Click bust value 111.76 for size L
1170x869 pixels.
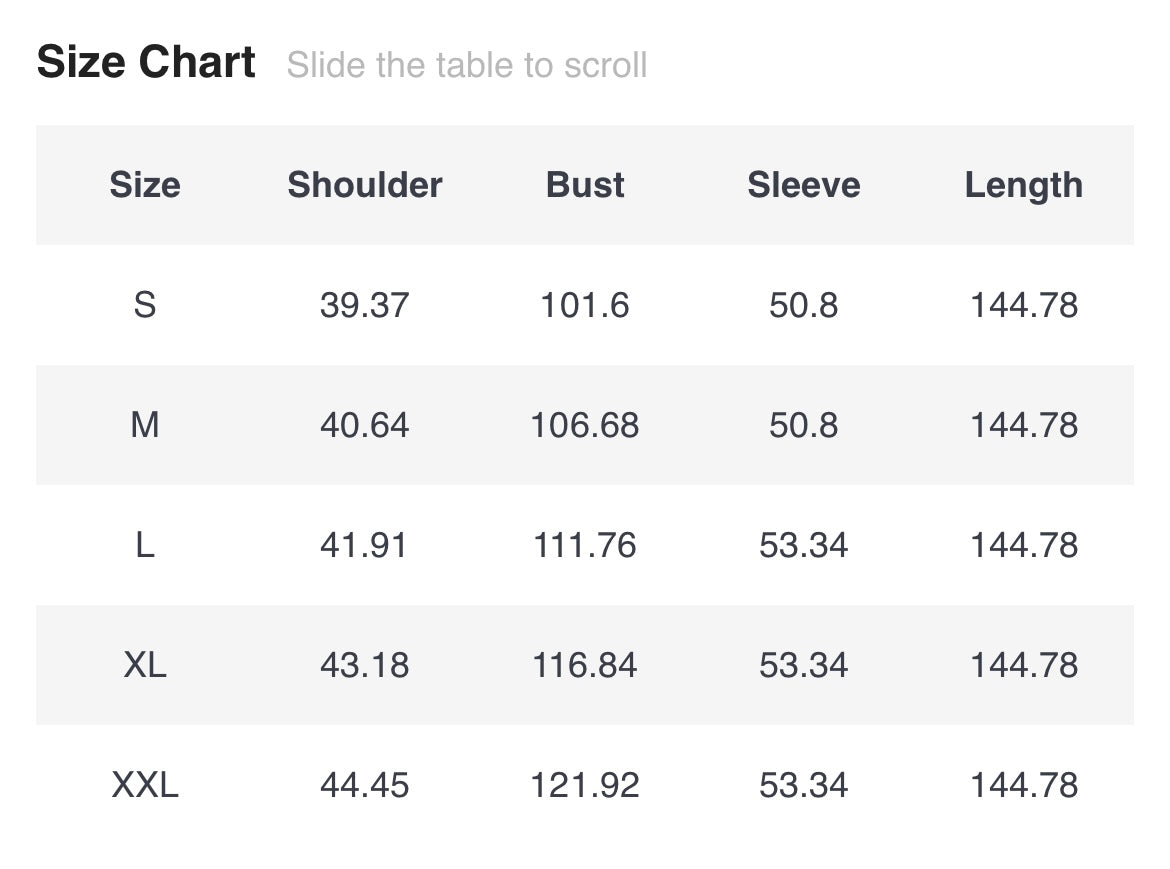585,545
